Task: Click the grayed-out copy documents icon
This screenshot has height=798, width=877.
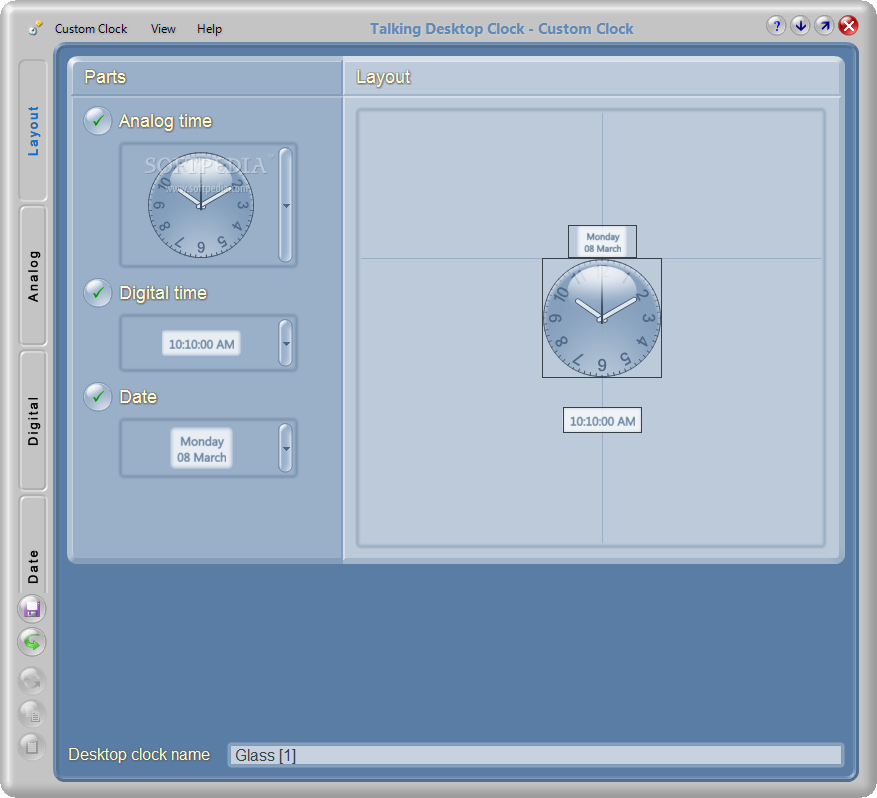Action: tap(32, 714)
